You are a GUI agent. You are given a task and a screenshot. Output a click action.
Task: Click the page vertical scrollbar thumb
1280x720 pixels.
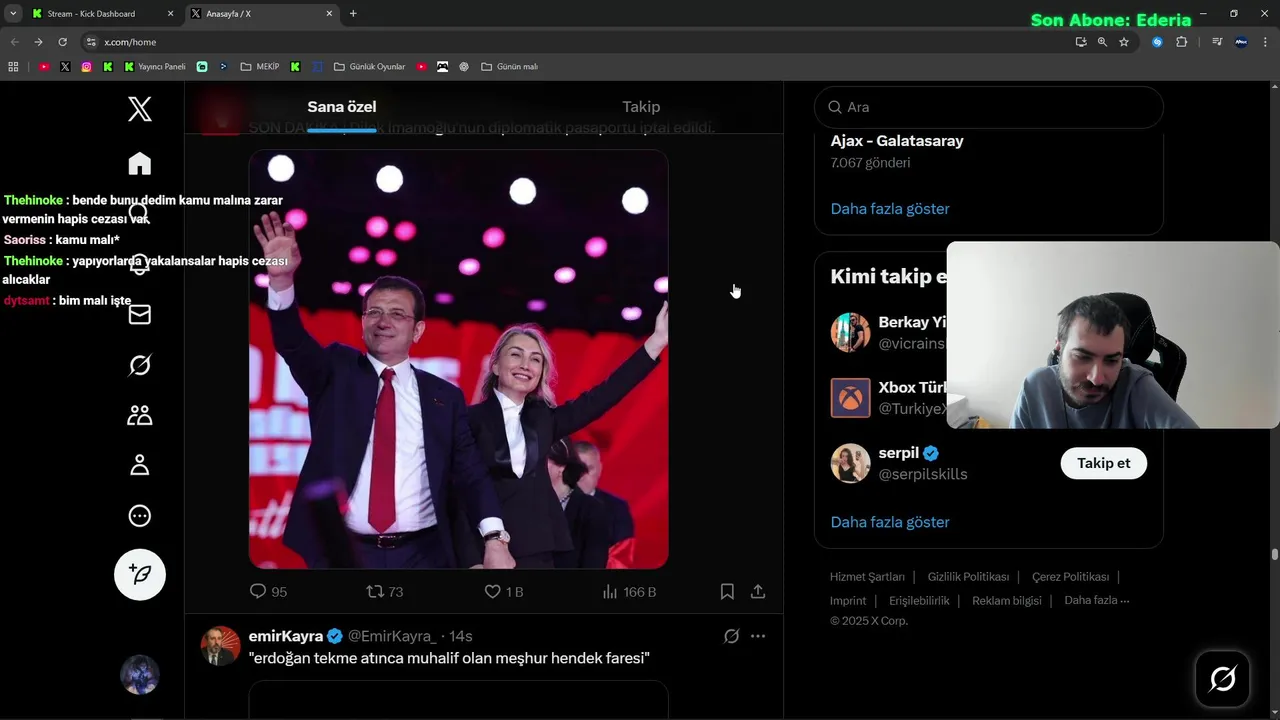click(1275, 554)
